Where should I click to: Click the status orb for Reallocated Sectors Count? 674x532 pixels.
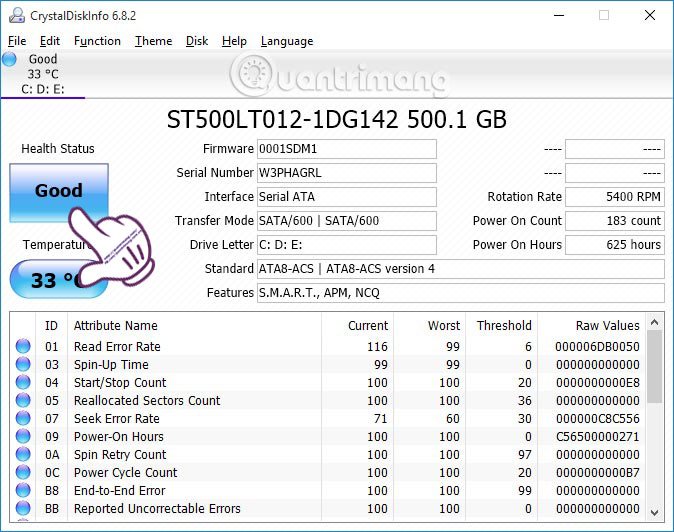[x=23, y=400]
